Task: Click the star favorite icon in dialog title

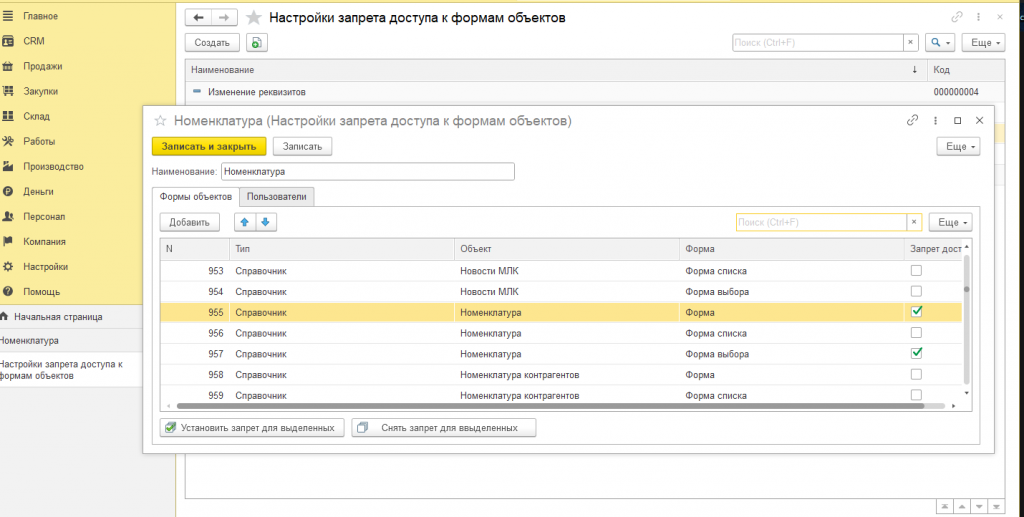Action: 159,120
